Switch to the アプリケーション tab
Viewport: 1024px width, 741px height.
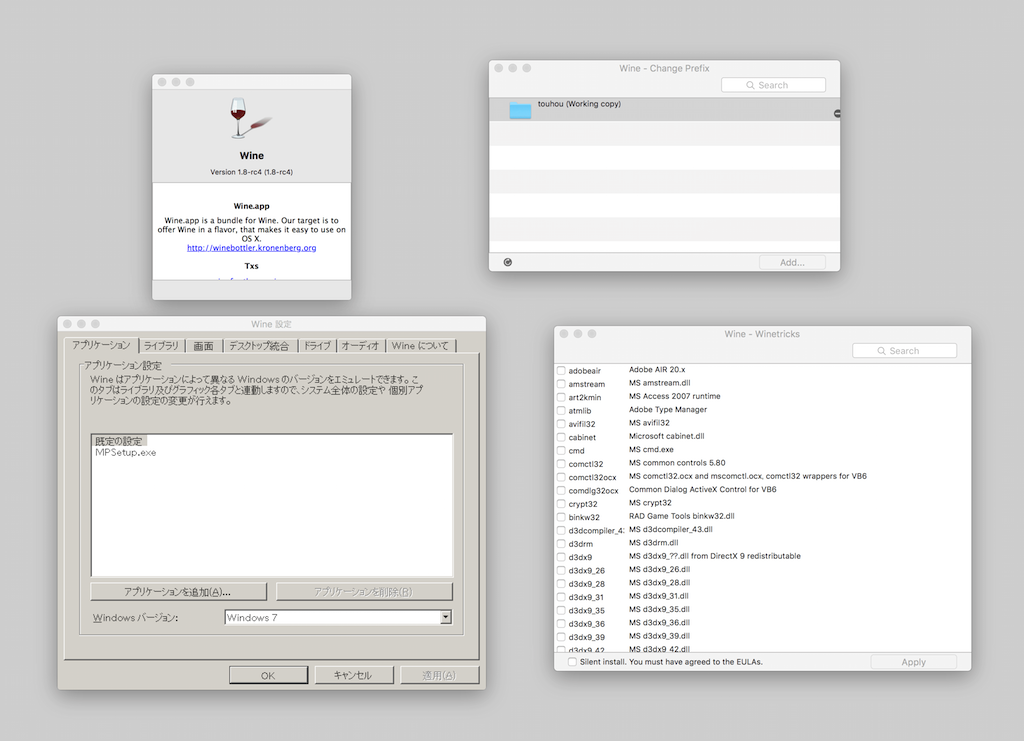coord(101,345)
